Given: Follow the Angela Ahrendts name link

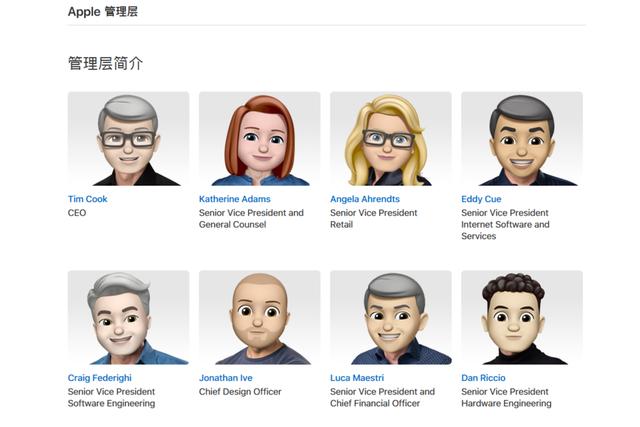Looking at the screenshot, I should 365,199.
